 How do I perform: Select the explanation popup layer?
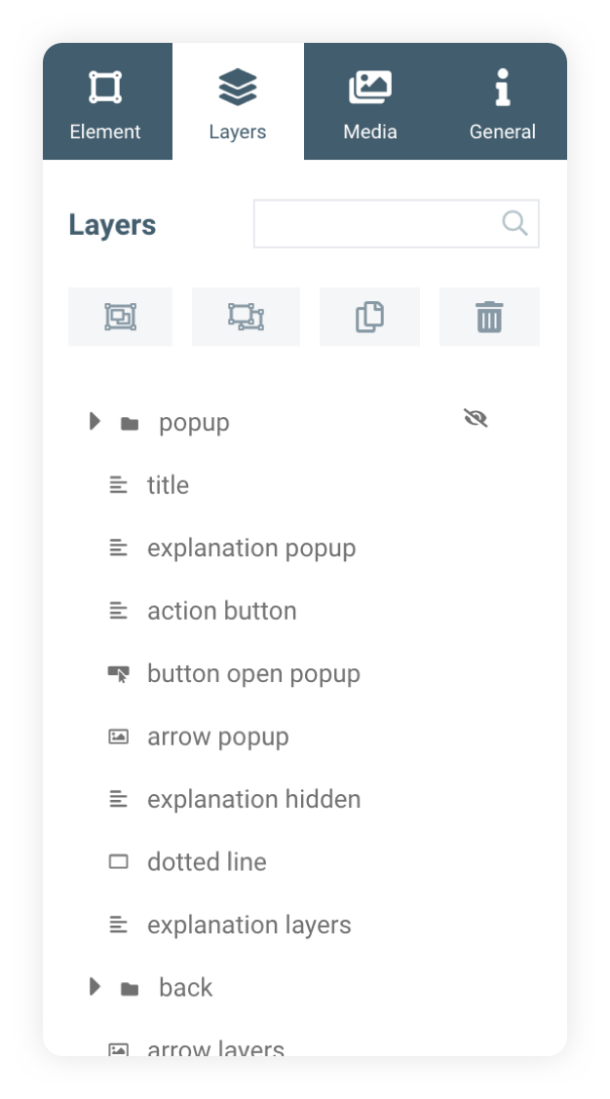click(251, 548)
